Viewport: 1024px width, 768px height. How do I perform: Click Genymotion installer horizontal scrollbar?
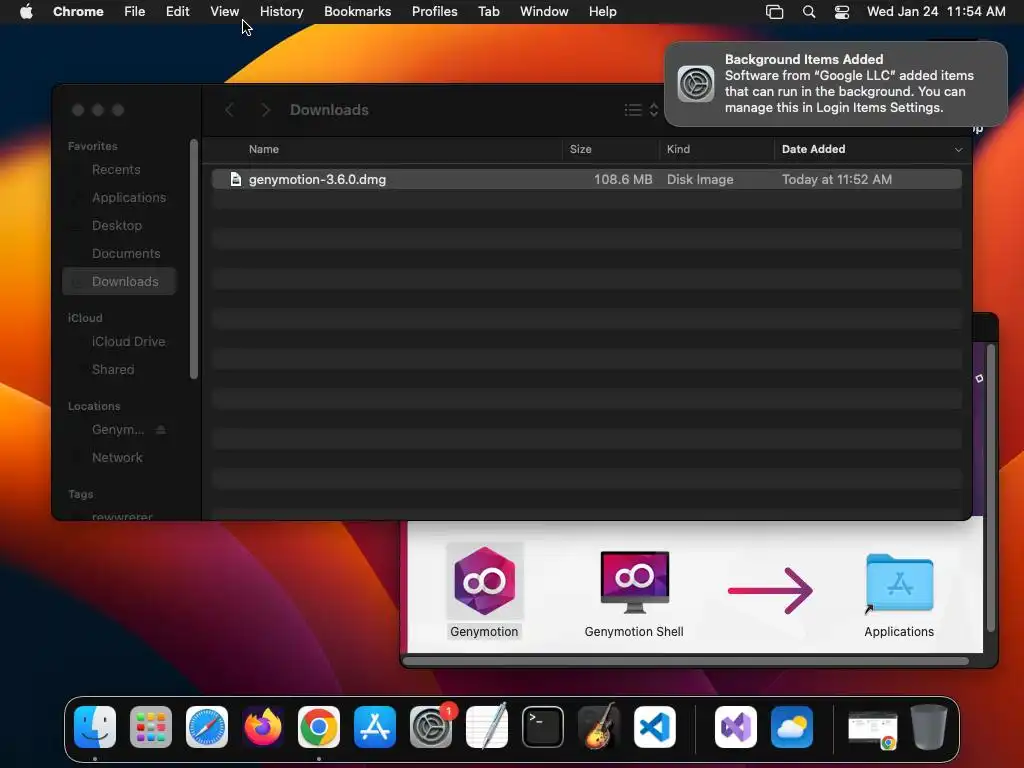pos(686,661)
